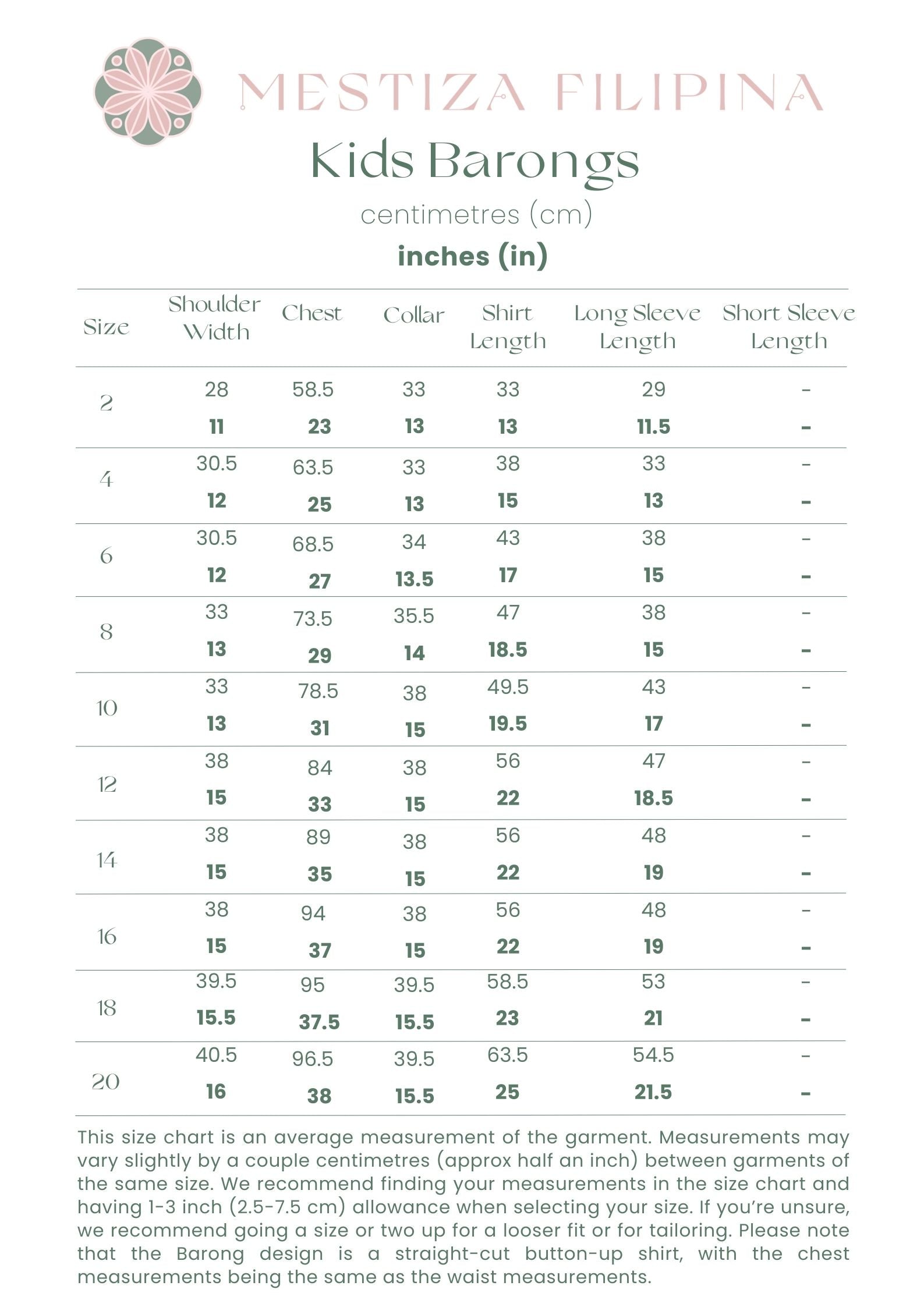The height and width of the screenshot is (1307, 924).
Task: Select the size 12 row label
Action: pos(107,784)
